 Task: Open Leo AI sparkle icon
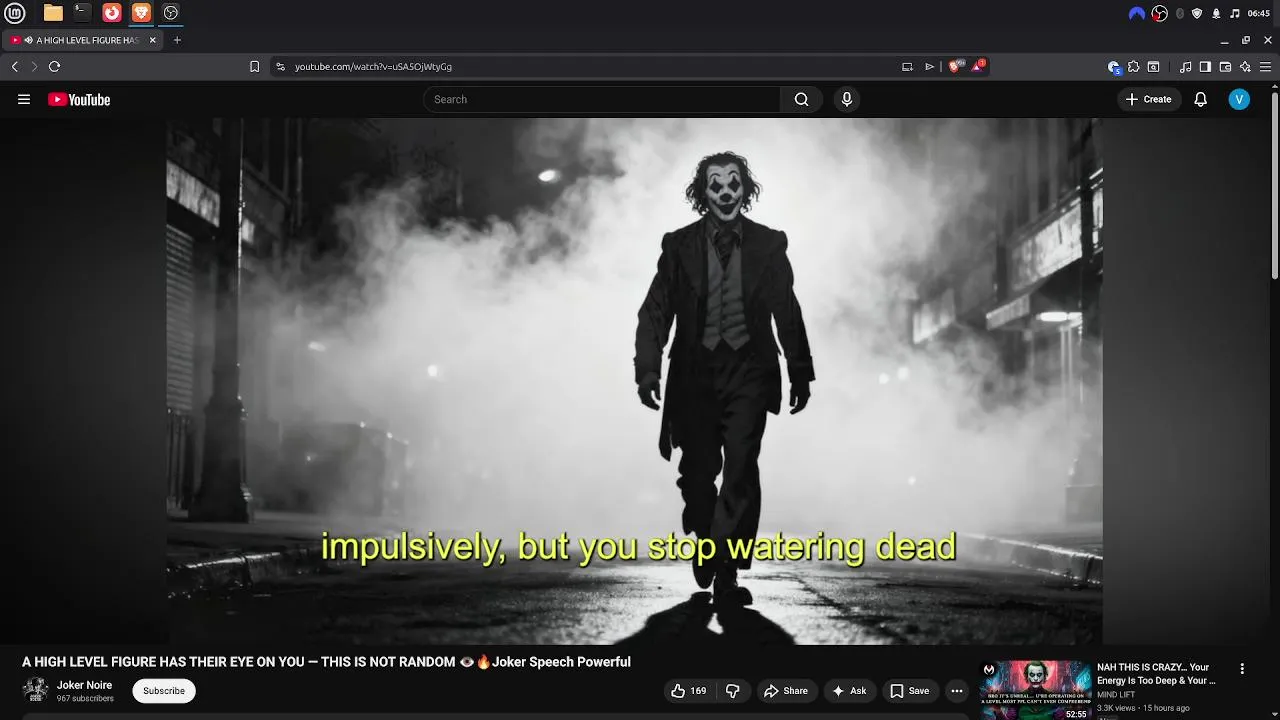click(1245, 67)
